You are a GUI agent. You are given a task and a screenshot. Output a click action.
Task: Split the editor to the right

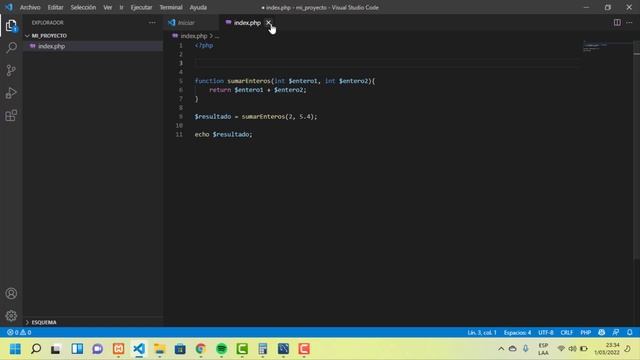[617, 22]
